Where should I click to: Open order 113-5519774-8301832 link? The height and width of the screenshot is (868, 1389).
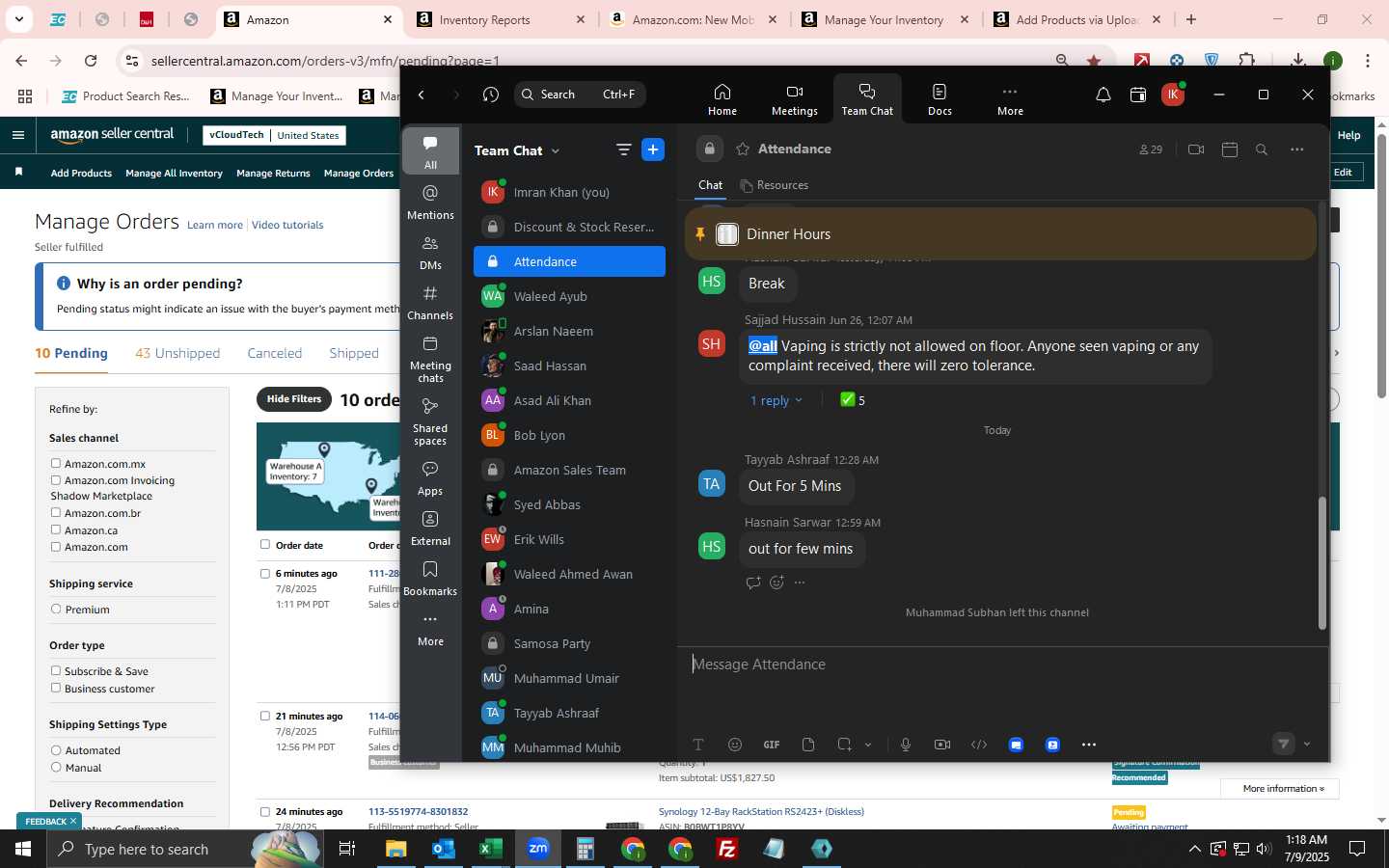pos(418,811)
